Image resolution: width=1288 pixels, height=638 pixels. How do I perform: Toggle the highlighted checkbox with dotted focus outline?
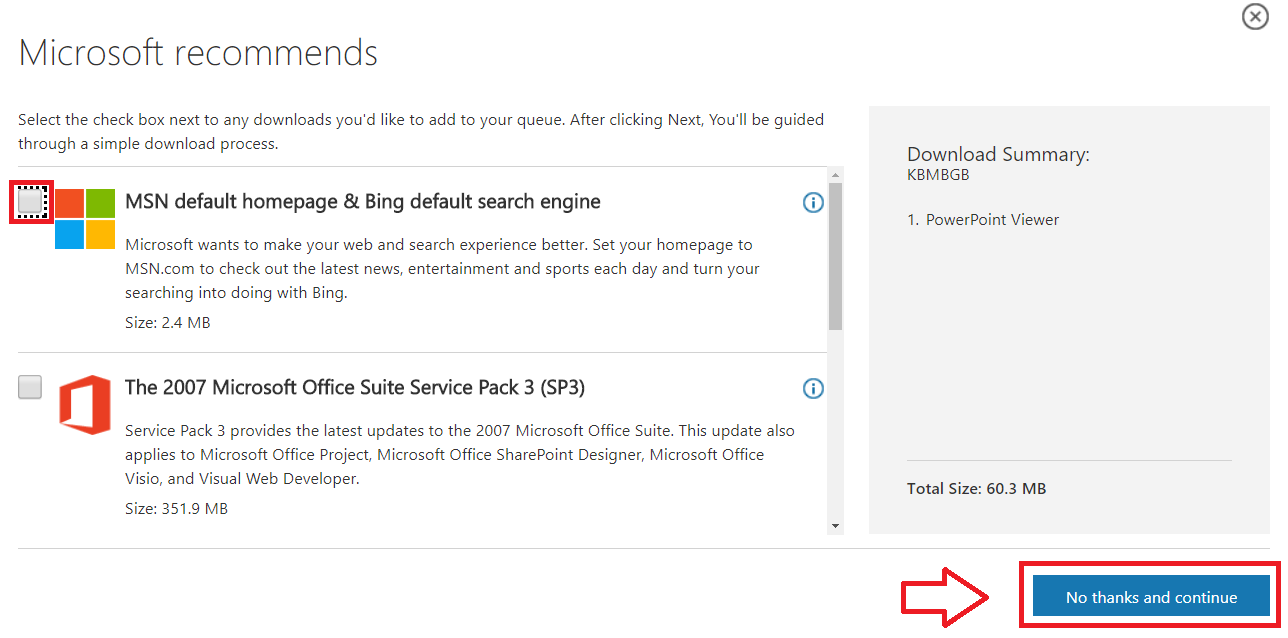[x=30, y=201]
